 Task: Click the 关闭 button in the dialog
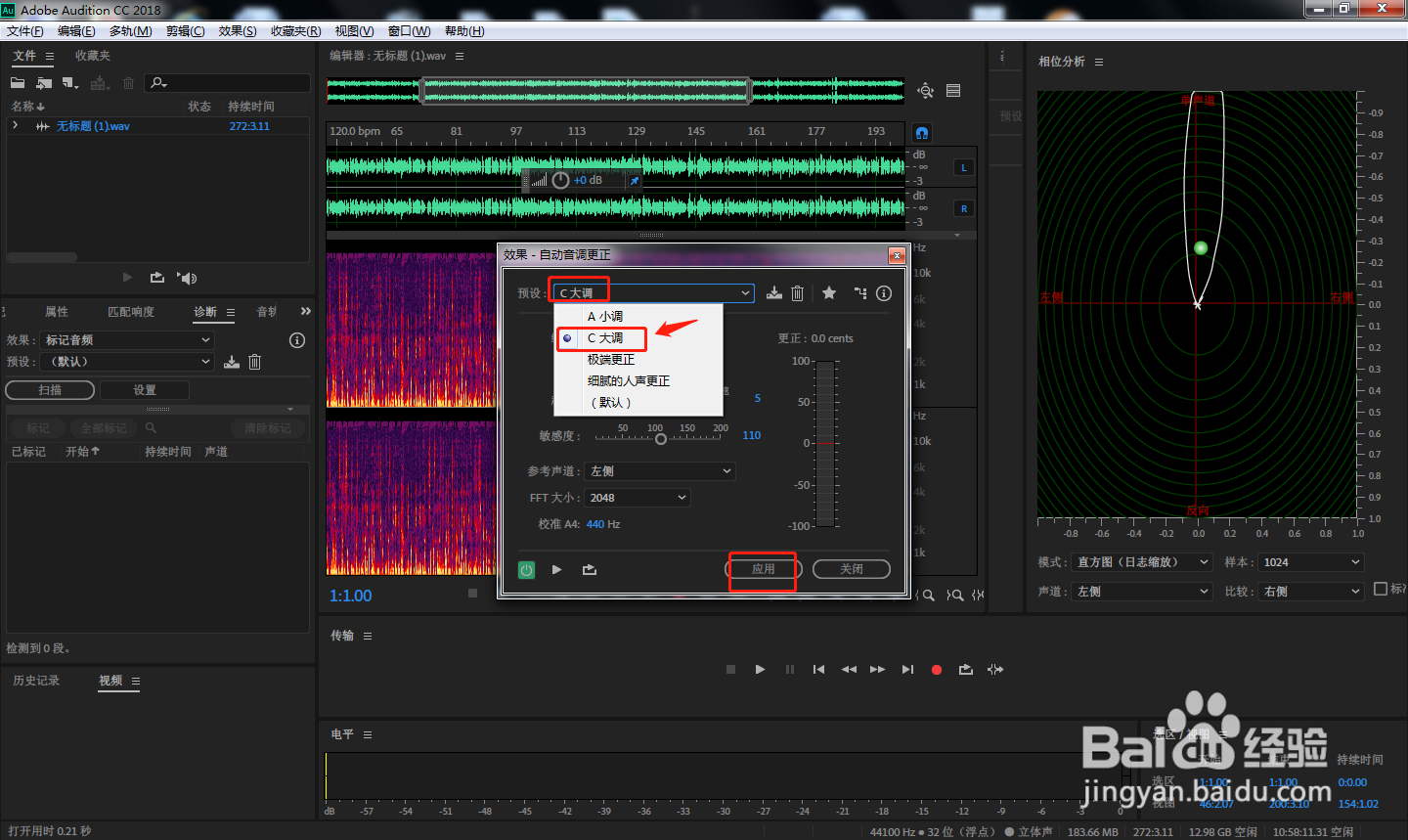coord(852,569)
